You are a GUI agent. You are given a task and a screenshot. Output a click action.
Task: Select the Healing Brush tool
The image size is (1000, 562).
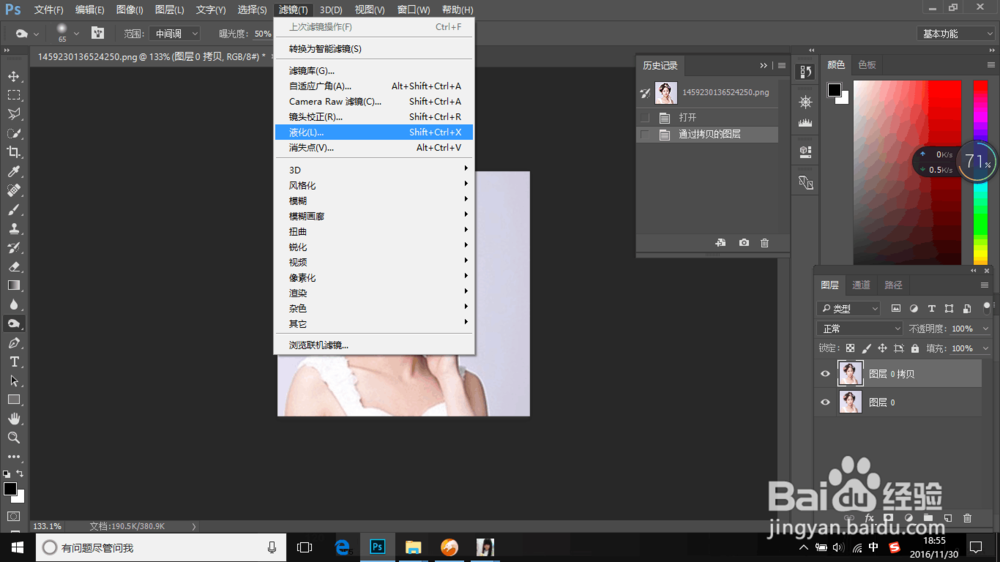pyautogui.click(x=13, y=190)
